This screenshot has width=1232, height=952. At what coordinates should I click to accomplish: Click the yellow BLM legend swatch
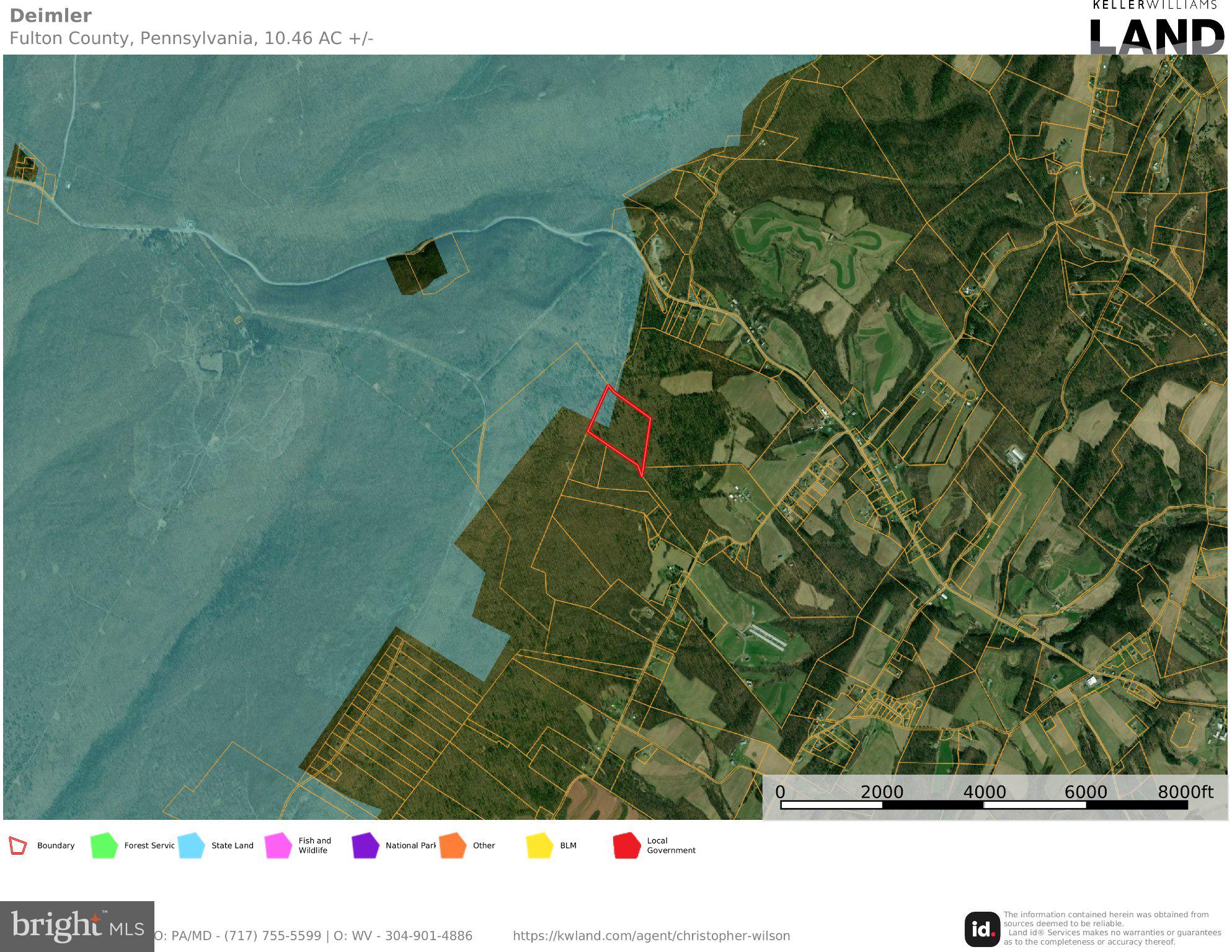tap(539, 845)
